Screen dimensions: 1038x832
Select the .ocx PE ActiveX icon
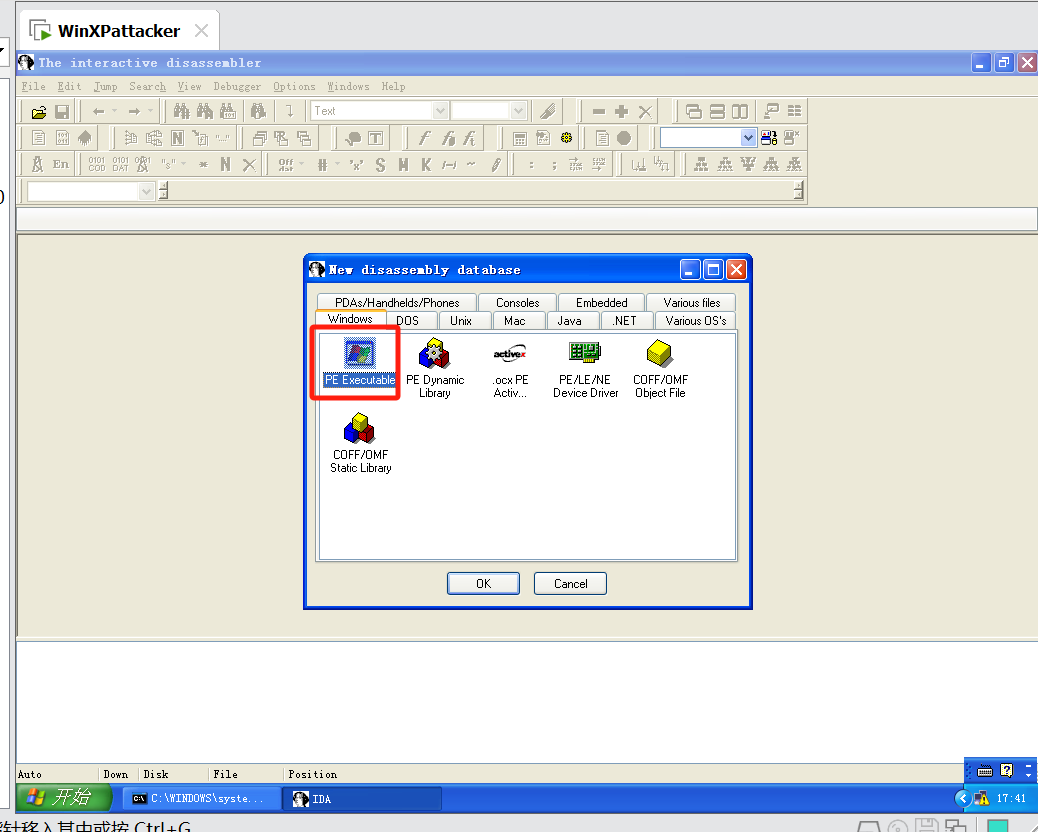click(510, 369)
